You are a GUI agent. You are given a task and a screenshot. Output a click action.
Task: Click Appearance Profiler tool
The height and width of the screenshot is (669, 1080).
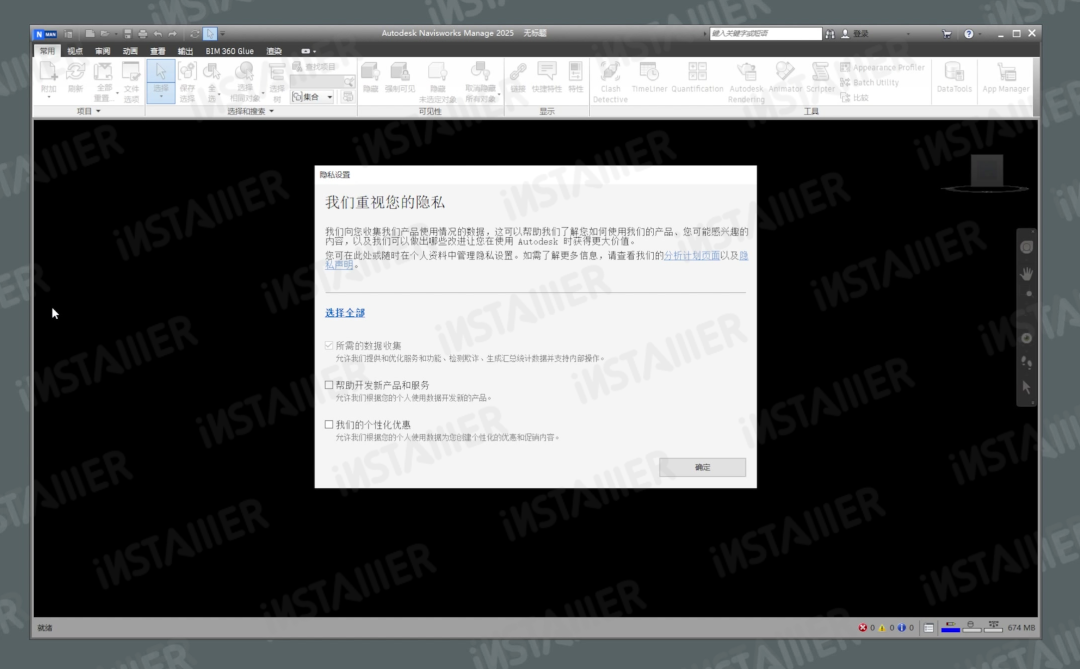click(x=882, y=67)
